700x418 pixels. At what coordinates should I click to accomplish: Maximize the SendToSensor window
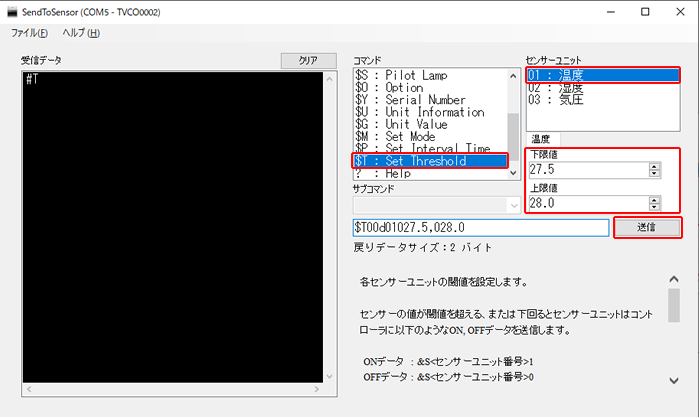coord(645,12)
